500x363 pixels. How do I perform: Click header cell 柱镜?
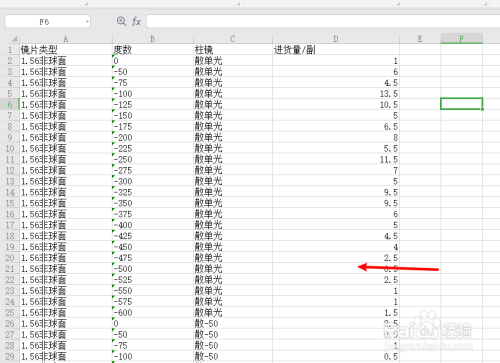233,50
